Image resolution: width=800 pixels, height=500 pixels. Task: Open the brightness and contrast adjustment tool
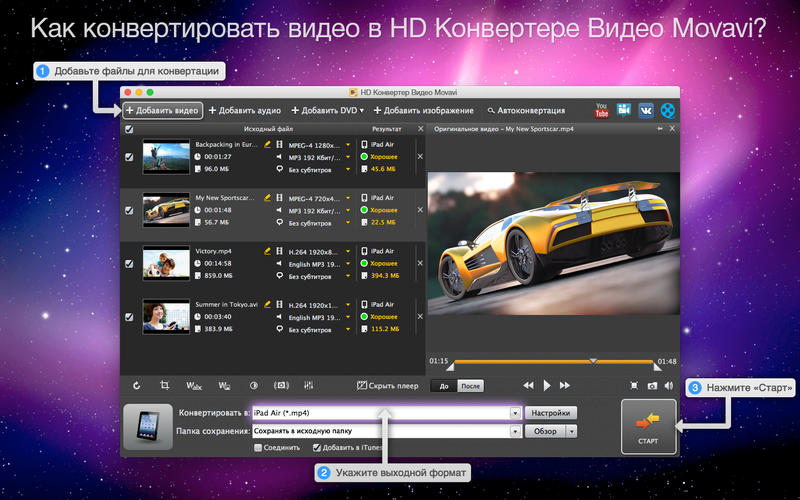[x=254, y=386]
